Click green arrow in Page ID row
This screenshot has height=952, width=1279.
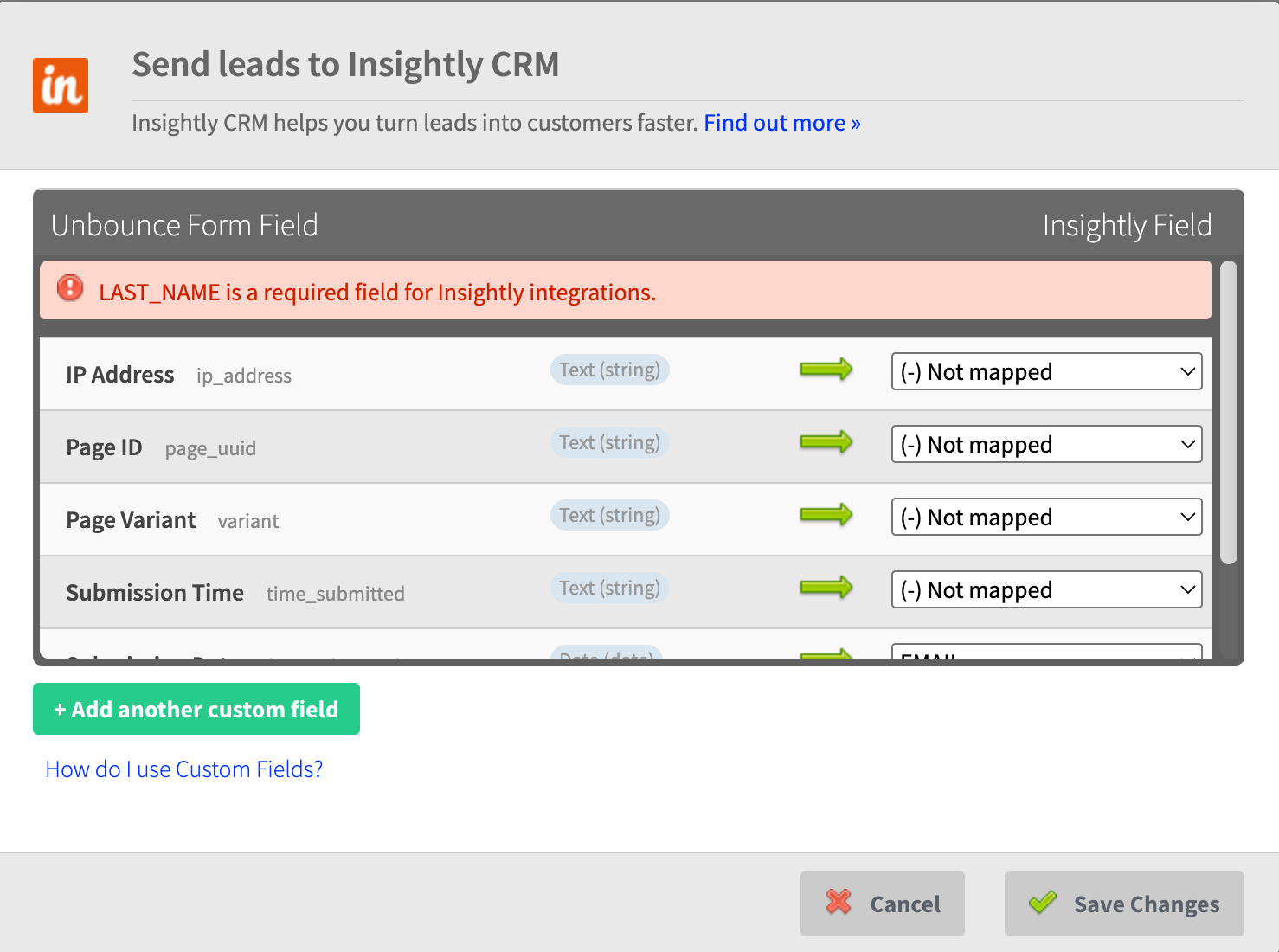click(x=826, y=443)
